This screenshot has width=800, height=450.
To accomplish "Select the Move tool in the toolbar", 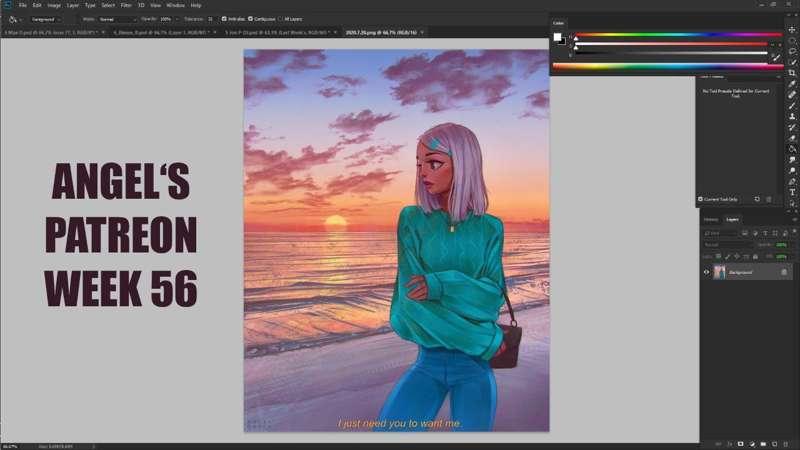I will (x=792, y=30).
